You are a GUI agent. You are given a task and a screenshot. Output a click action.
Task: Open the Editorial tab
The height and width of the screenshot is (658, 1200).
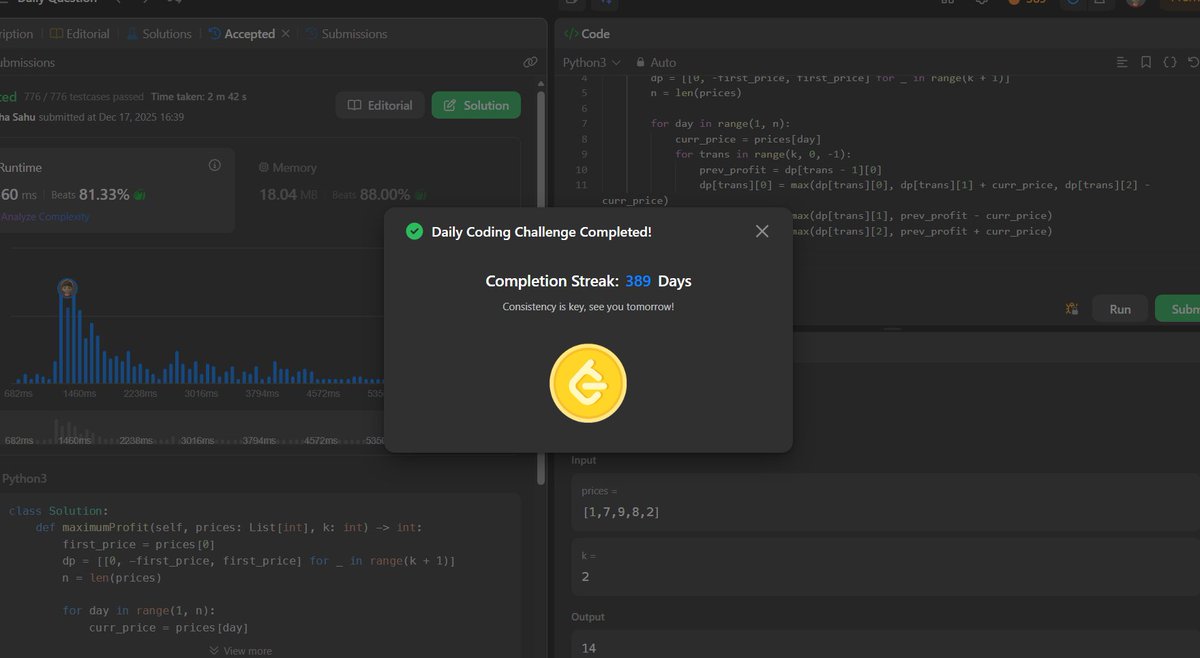pyautogui.click(x=79, y=33)
